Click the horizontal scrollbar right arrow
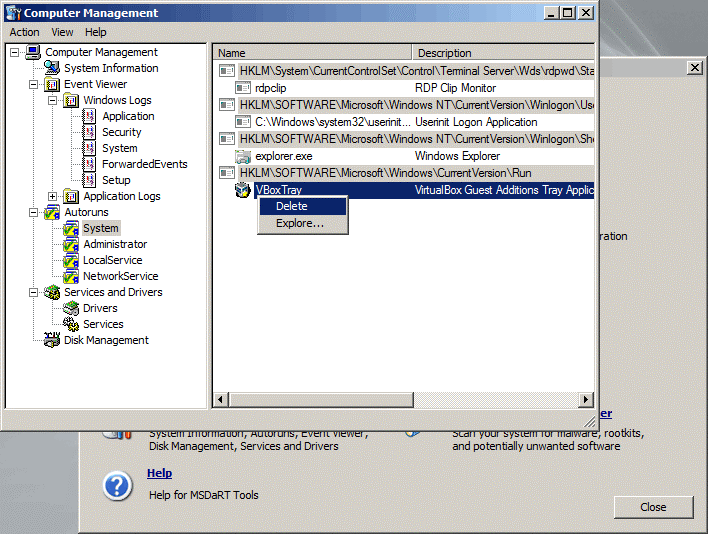The height and width of the screenshot is (534, 708). (586, 399)
